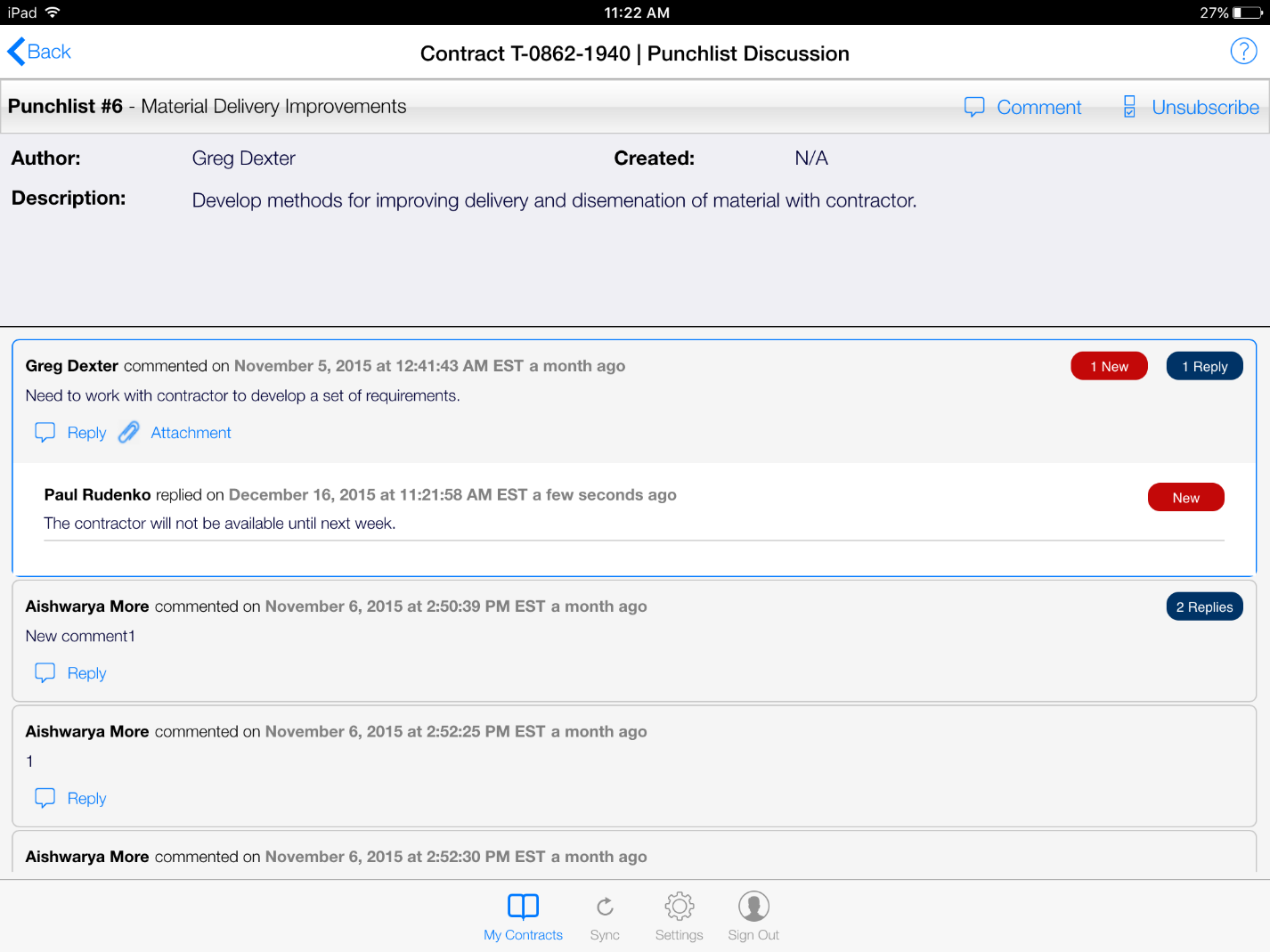Click reply bubble icon under Greg Dexter's comment
The width and height of the screenshot is (1270, 952).
(45, 433)
